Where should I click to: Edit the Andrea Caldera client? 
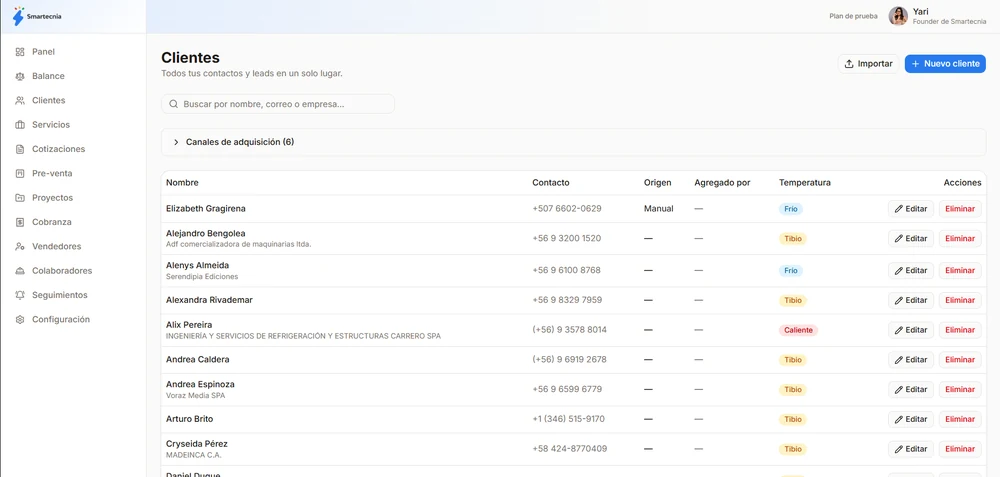tap(911, 360)
